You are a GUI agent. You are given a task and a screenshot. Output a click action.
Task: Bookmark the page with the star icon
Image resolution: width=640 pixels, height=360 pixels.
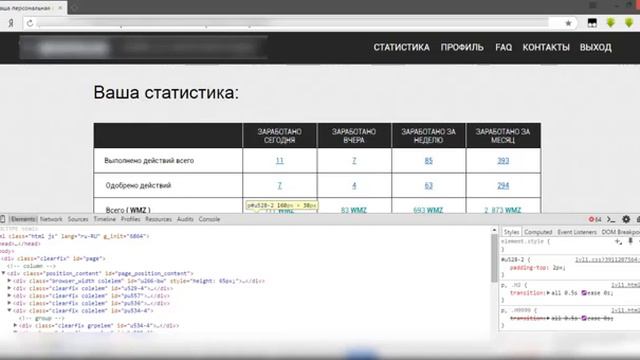[x=568, y=23]
